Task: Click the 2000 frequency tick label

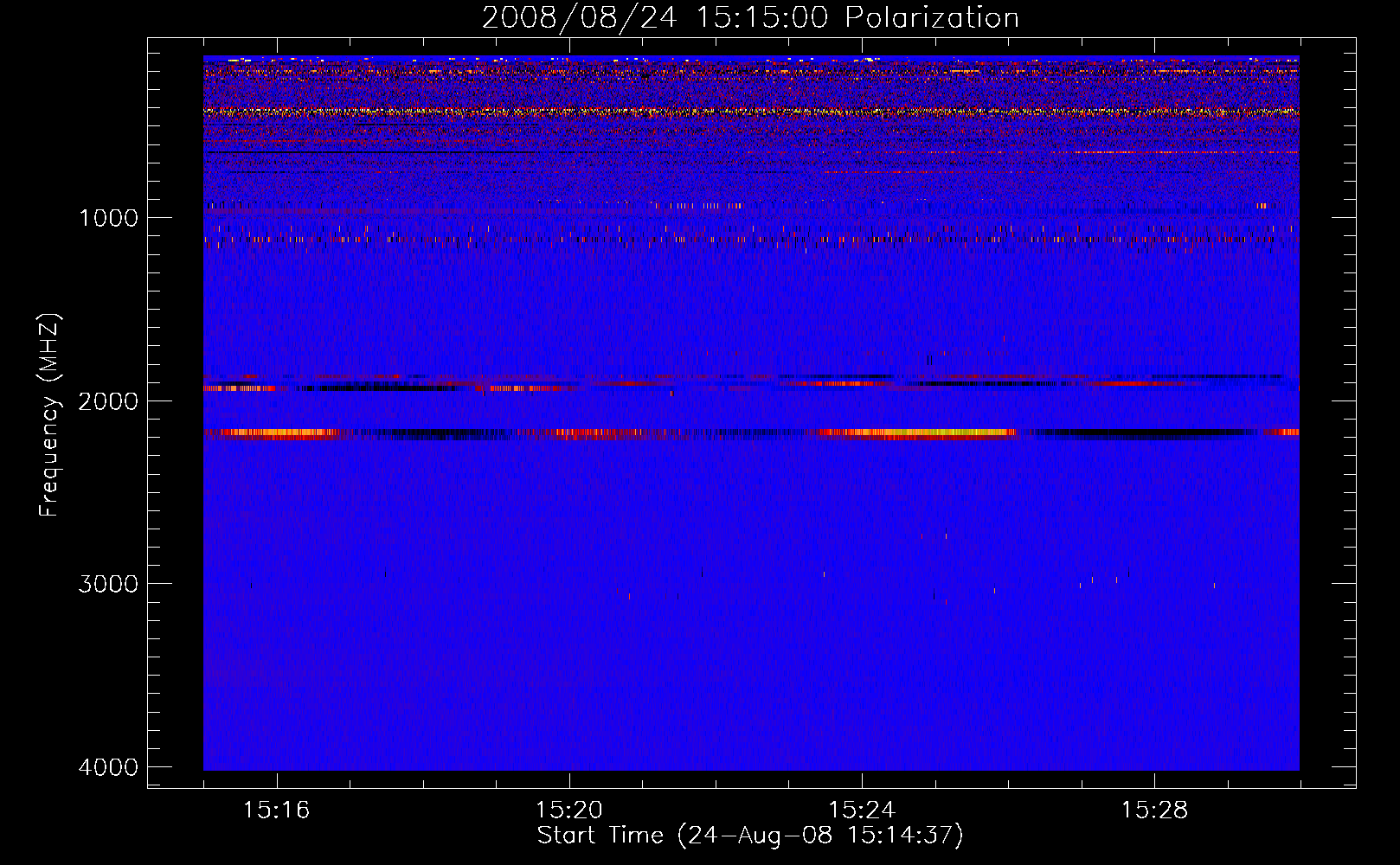Action: pyautogui.click(x=108, y=401)
